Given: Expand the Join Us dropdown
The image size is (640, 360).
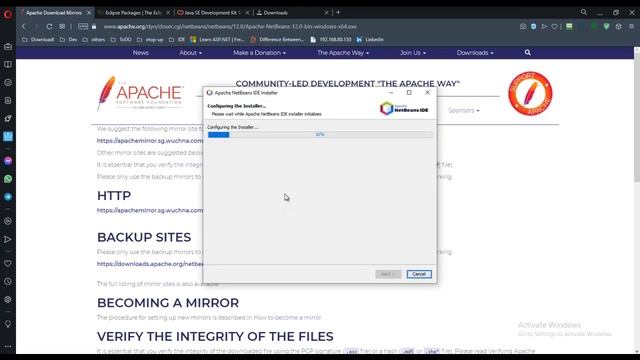Looking at the screenshot, I should 412,53.
